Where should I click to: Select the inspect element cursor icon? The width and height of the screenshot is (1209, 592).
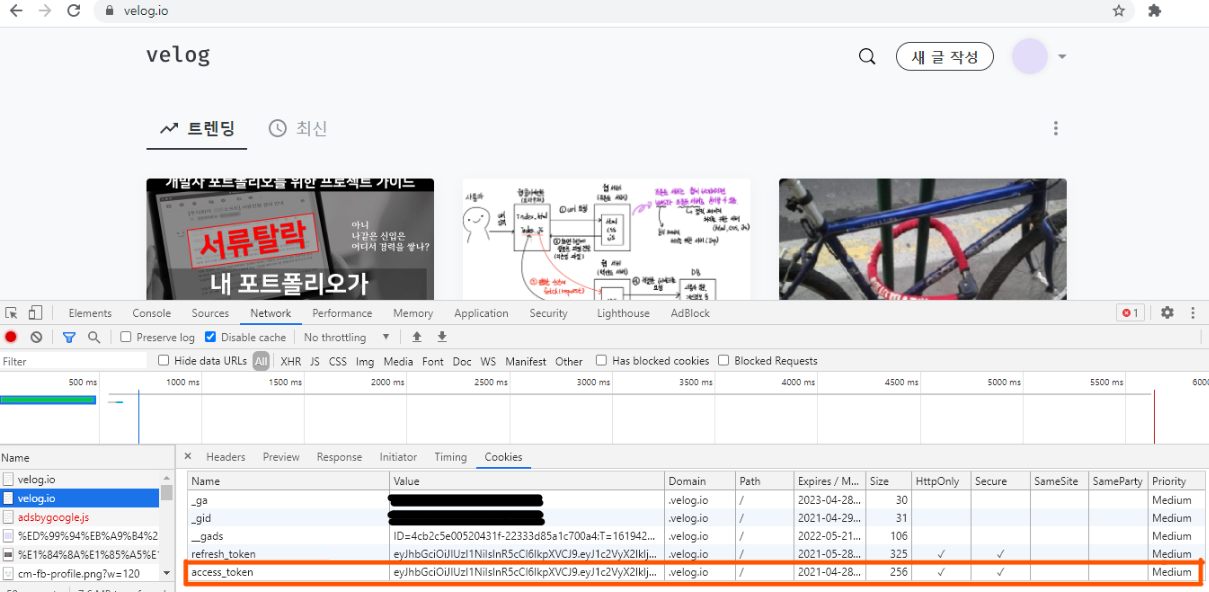[x=11, y=313]
